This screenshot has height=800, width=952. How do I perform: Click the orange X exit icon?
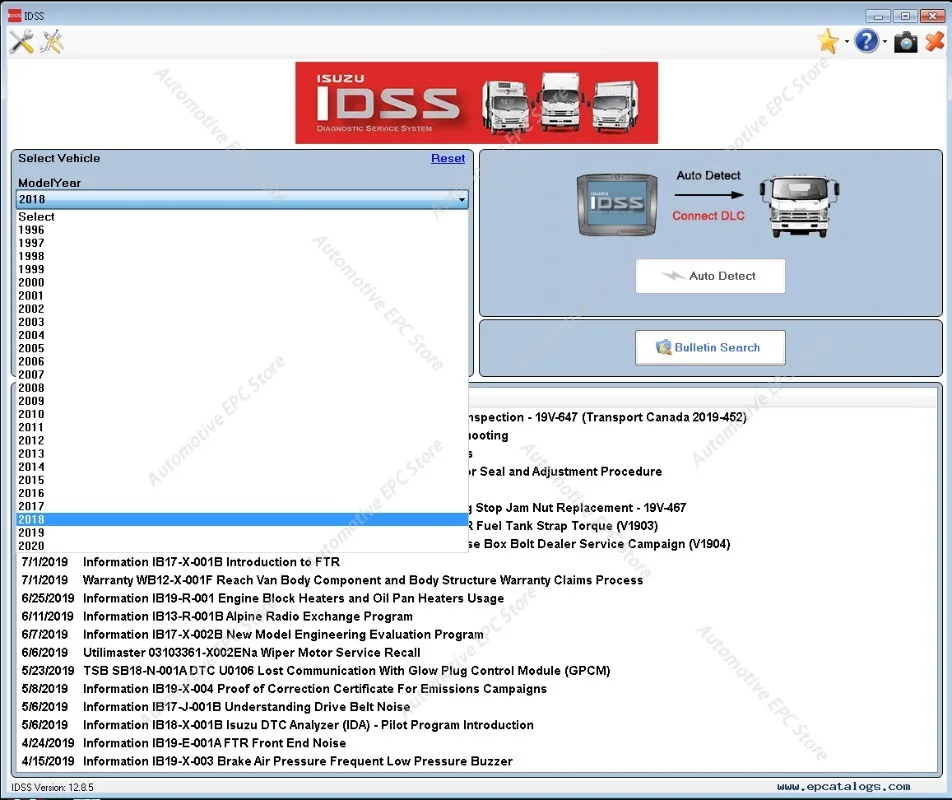click(x=935, y=42)
